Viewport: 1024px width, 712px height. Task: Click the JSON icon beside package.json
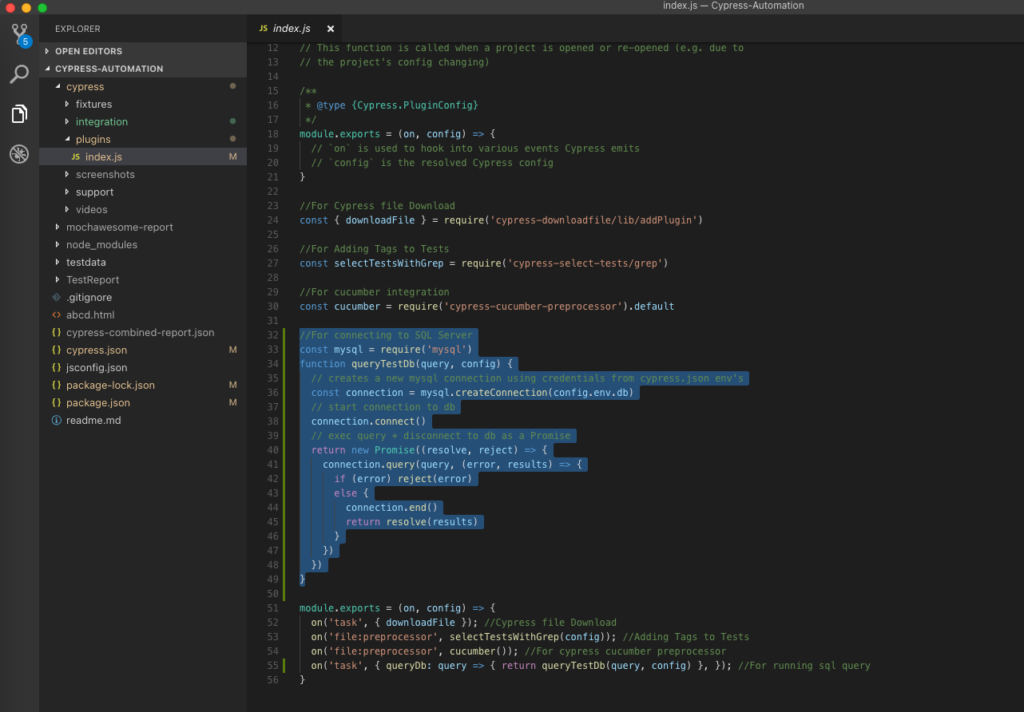tap(54, 402)
